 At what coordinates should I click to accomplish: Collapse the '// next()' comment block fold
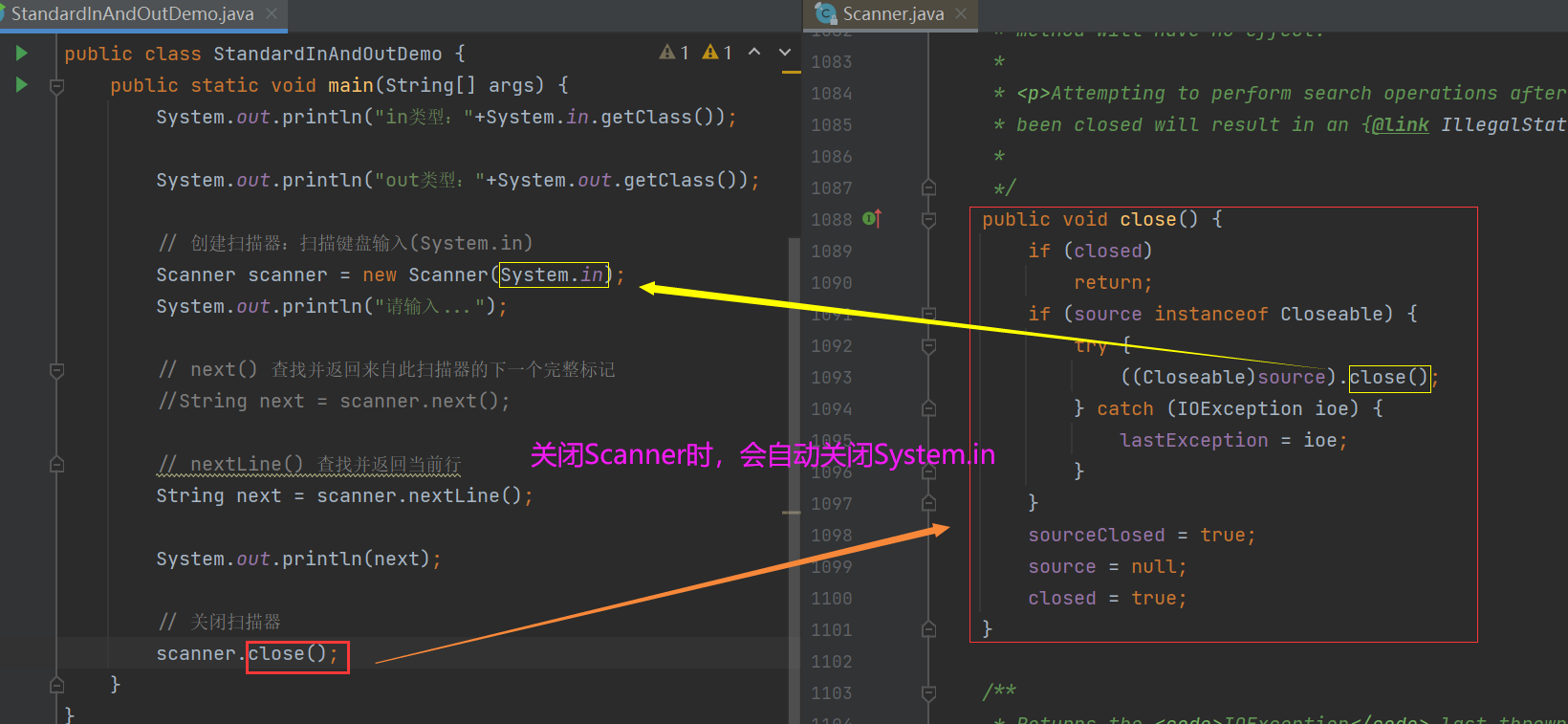56,370
